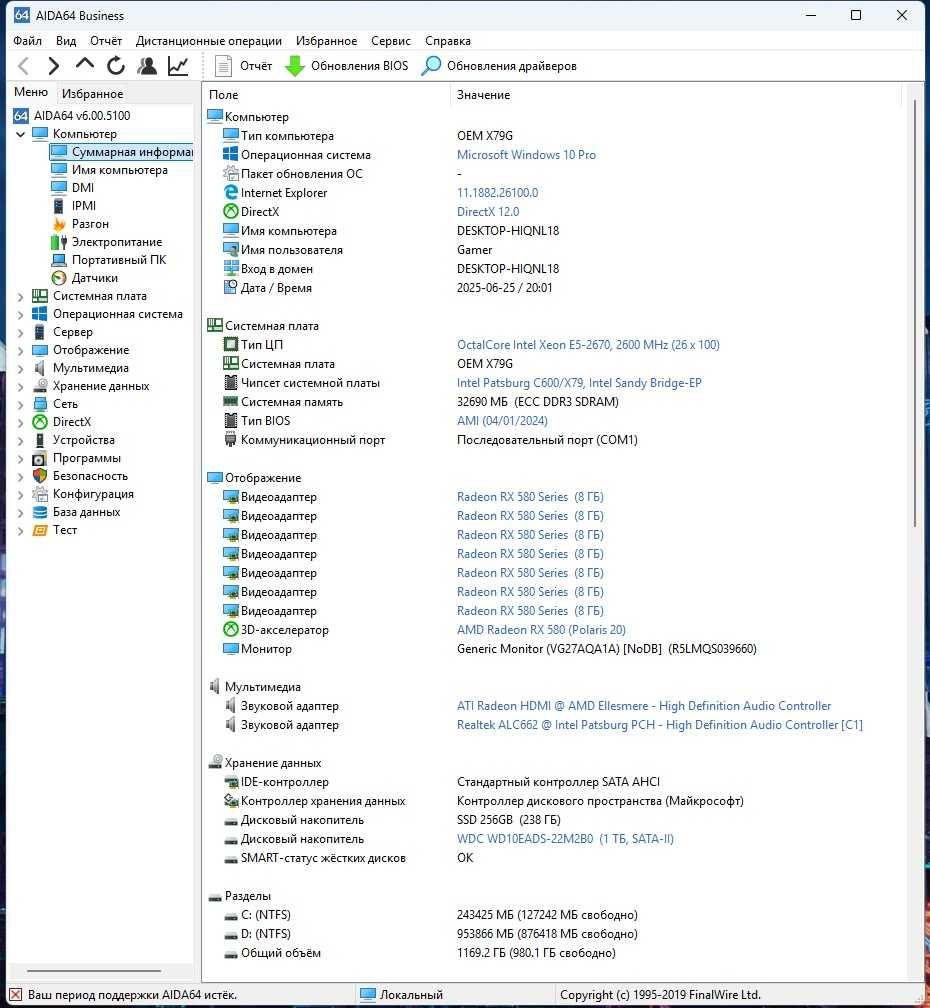Click the Тест benchmark icon in tree

click(x=40, y=530)
